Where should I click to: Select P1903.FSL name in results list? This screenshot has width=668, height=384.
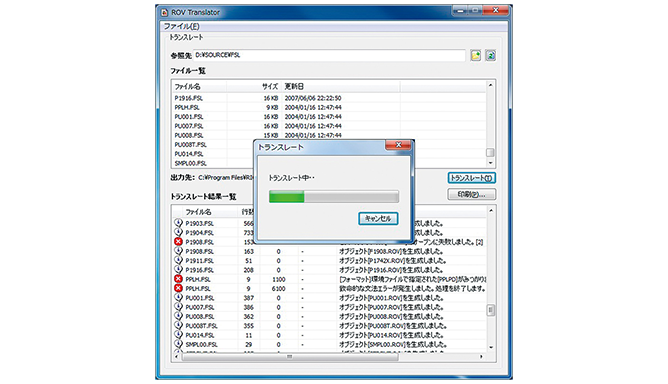coord(199,223)
